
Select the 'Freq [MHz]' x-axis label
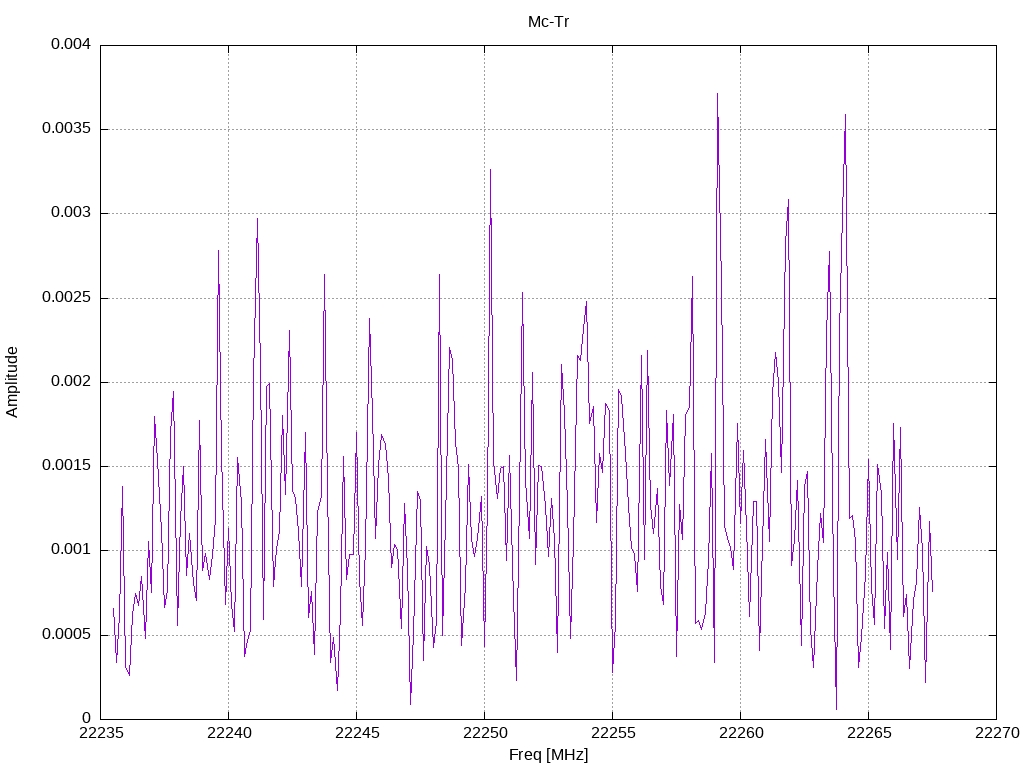pos(549,755)
